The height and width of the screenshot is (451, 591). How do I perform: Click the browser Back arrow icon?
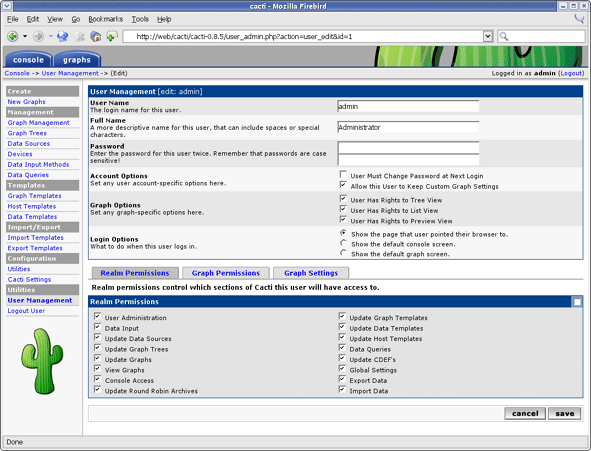click(13, 37)
